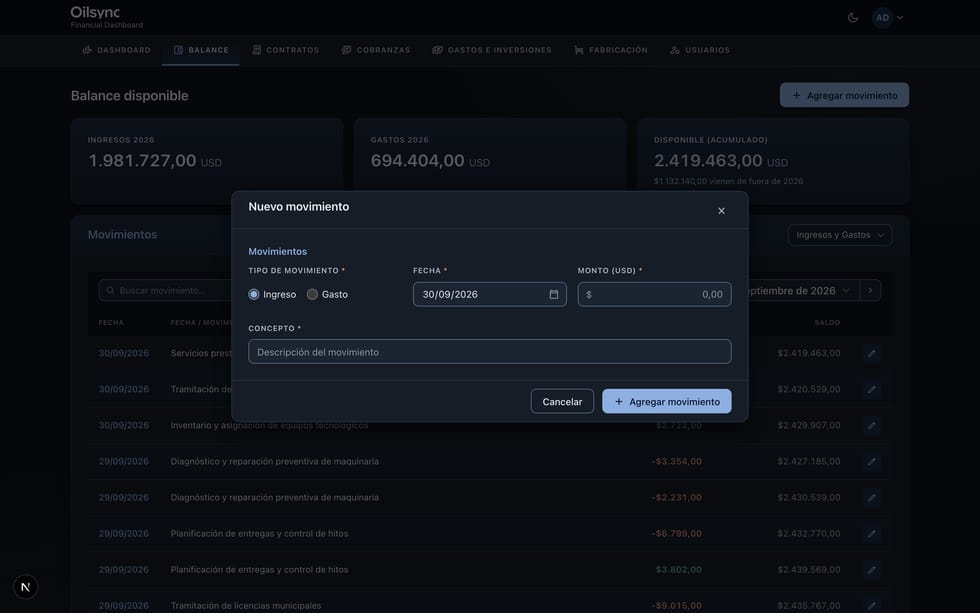Image resolution: width=980 pixels, height=613 pixels.
Task: Switch to the Contratos tab
Action: pyautogui.click(x=286, y=50)
